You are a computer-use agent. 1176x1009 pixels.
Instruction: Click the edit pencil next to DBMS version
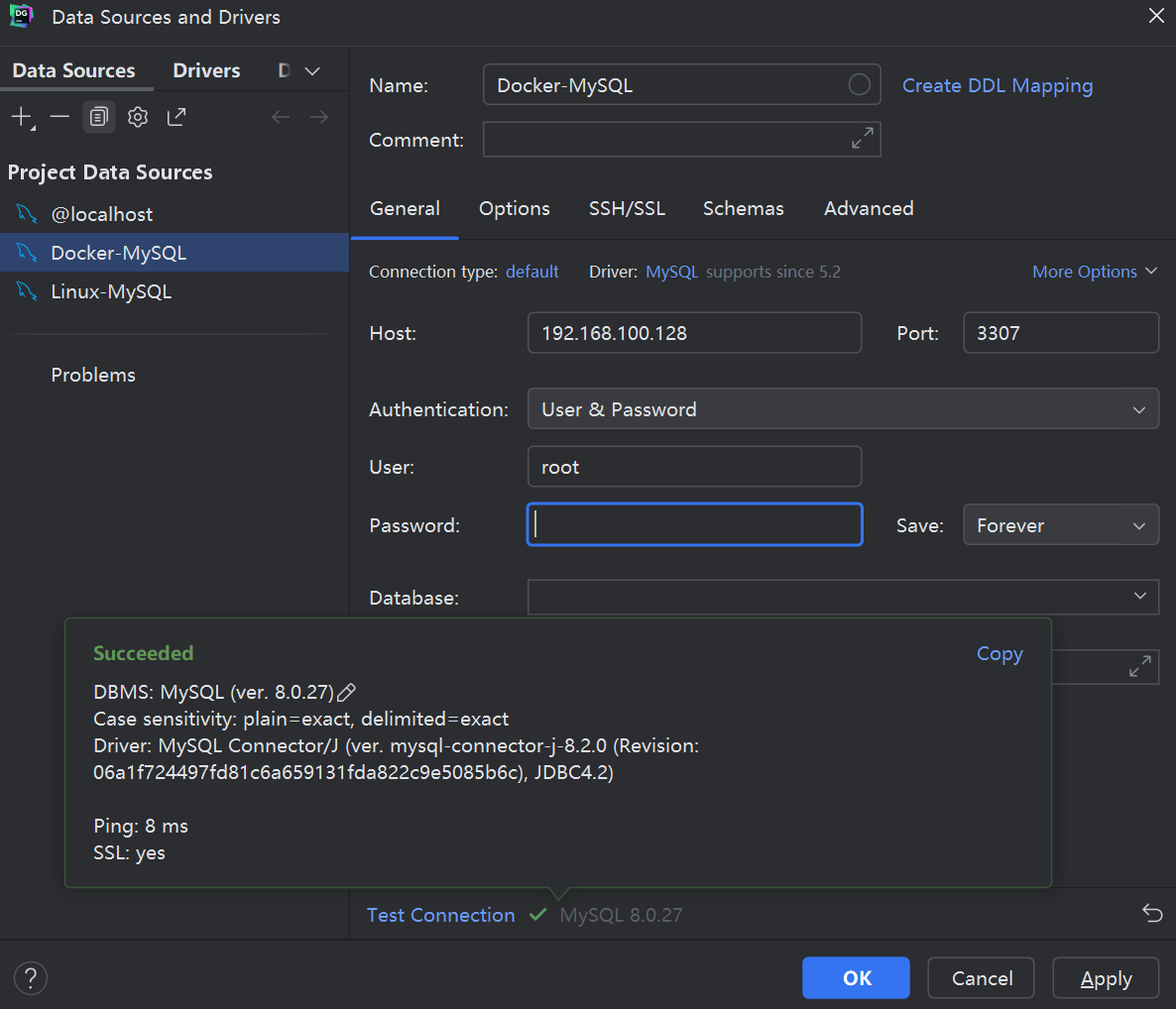(x=346, y=692)
